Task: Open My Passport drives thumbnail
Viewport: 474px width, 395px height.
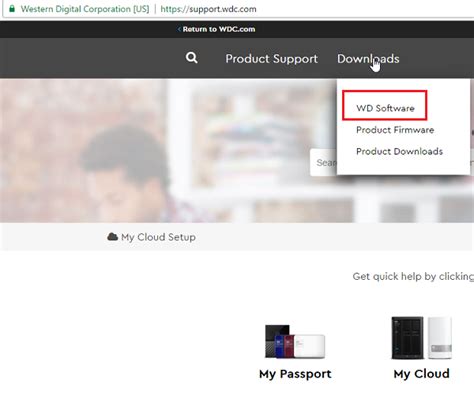Action: [295, 341]
